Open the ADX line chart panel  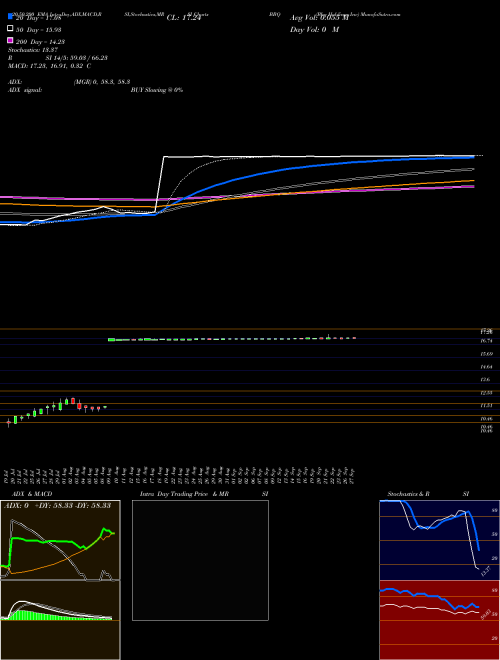(60, 540)
